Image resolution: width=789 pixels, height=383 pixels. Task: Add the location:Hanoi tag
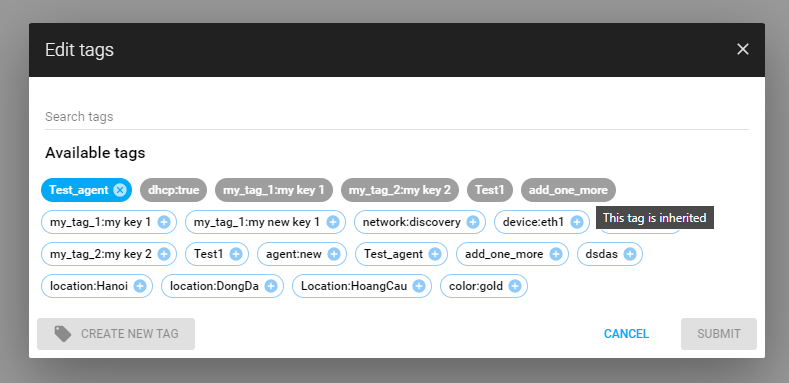(140, 286)
